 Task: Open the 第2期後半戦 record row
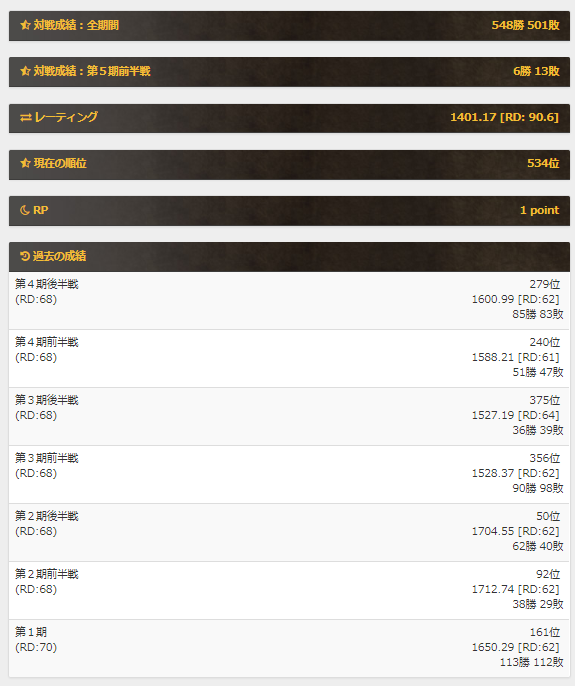point(289,532)
